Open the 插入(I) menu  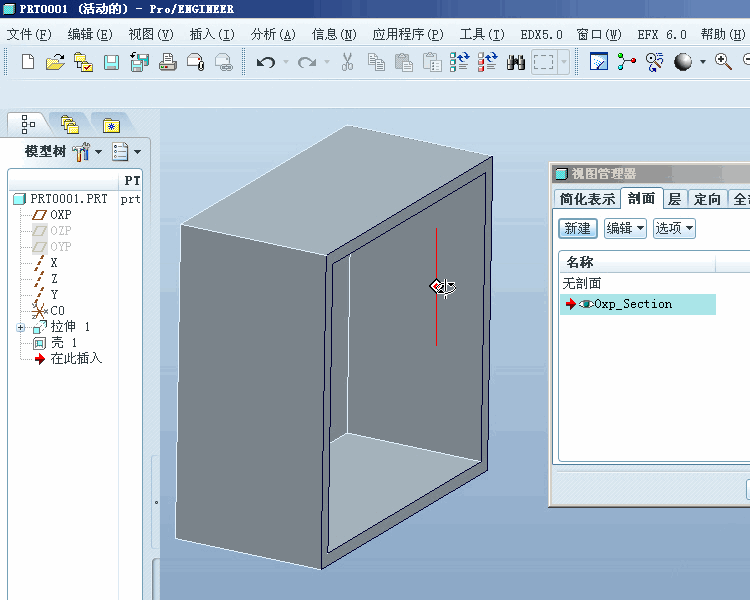point(212,34)
